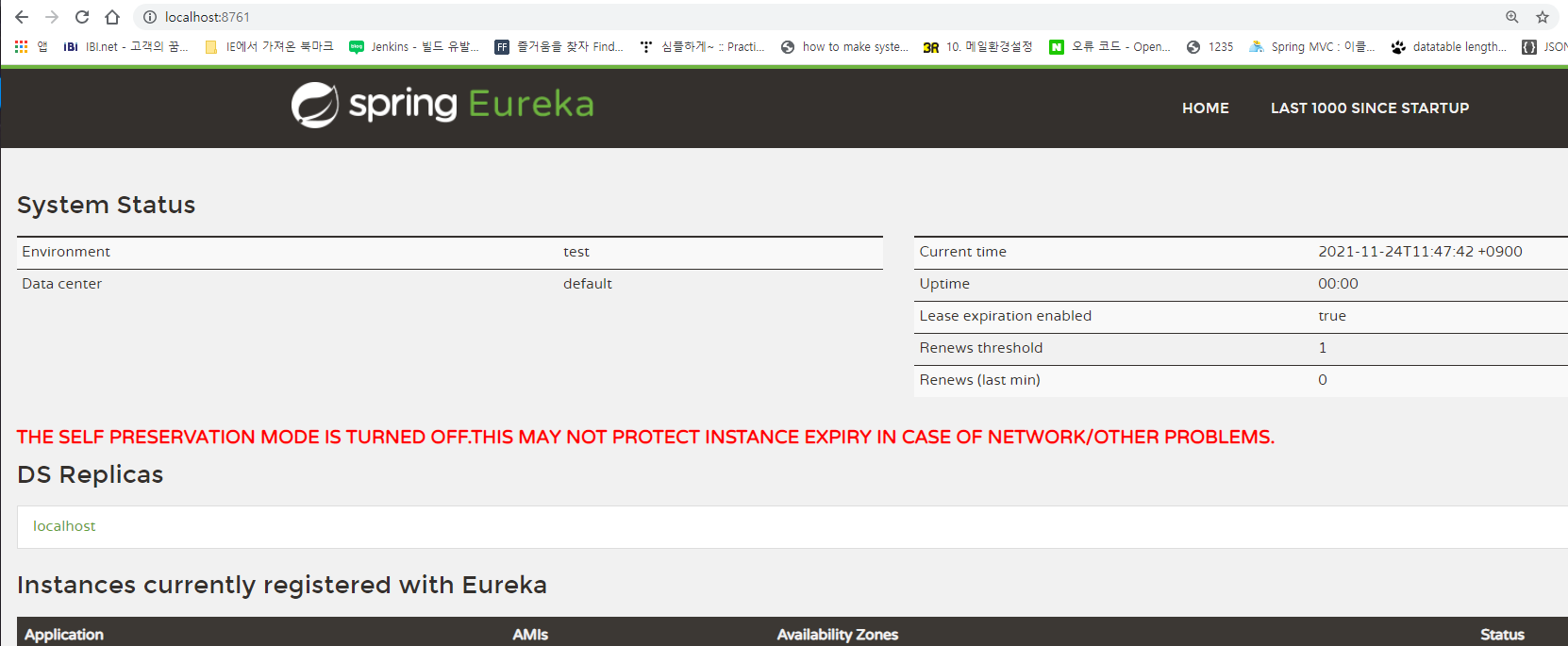Image resolution: width=1568 pixels, height=646 pixels.
Task: Open the zoom magnifier in address bar
Action: 1512,17
